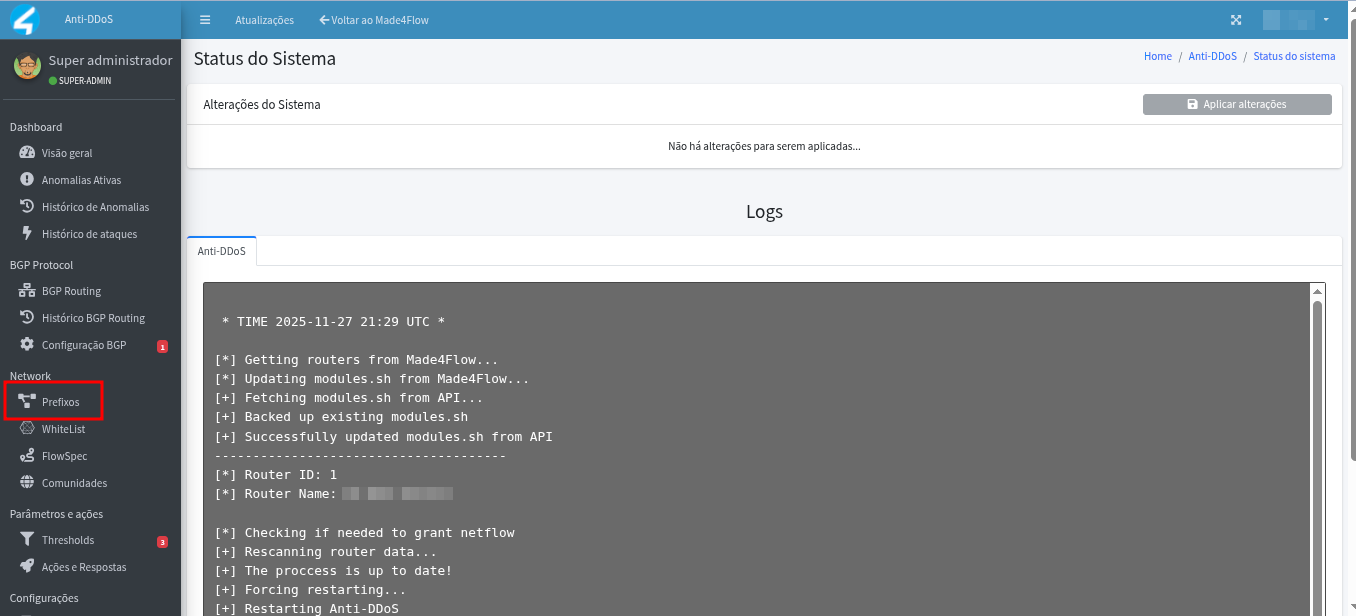Open the Visão geral dashboard
The image size is (1356, 616).
(x=66, y=152)
